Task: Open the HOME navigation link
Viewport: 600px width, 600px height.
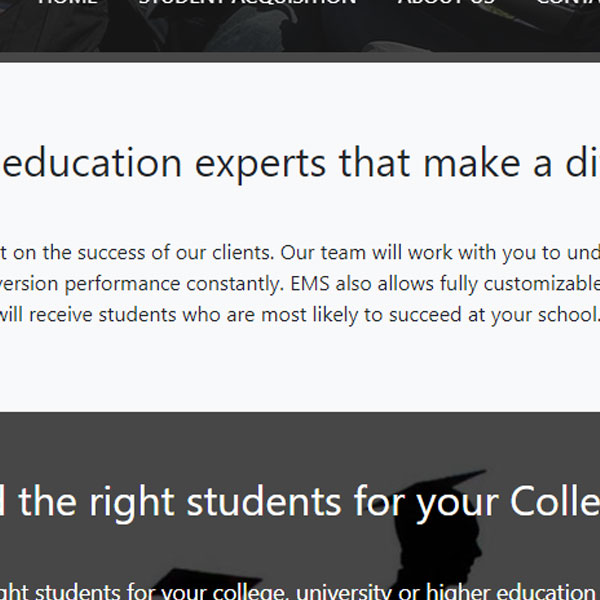Action: click(67, 3)
